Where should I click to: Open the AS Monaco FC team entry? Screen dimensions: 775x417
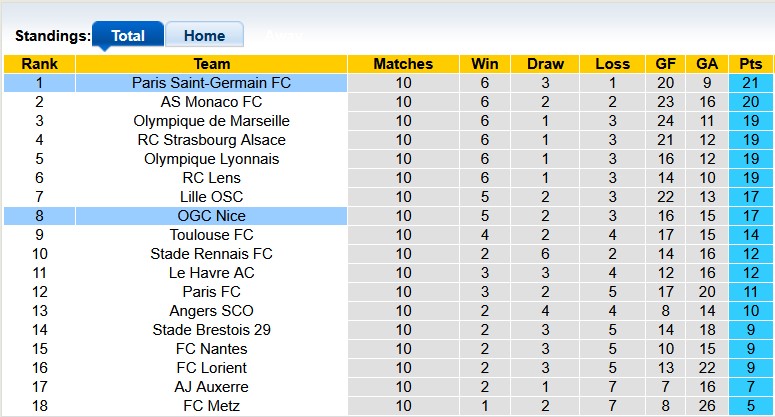pos(211,102)
